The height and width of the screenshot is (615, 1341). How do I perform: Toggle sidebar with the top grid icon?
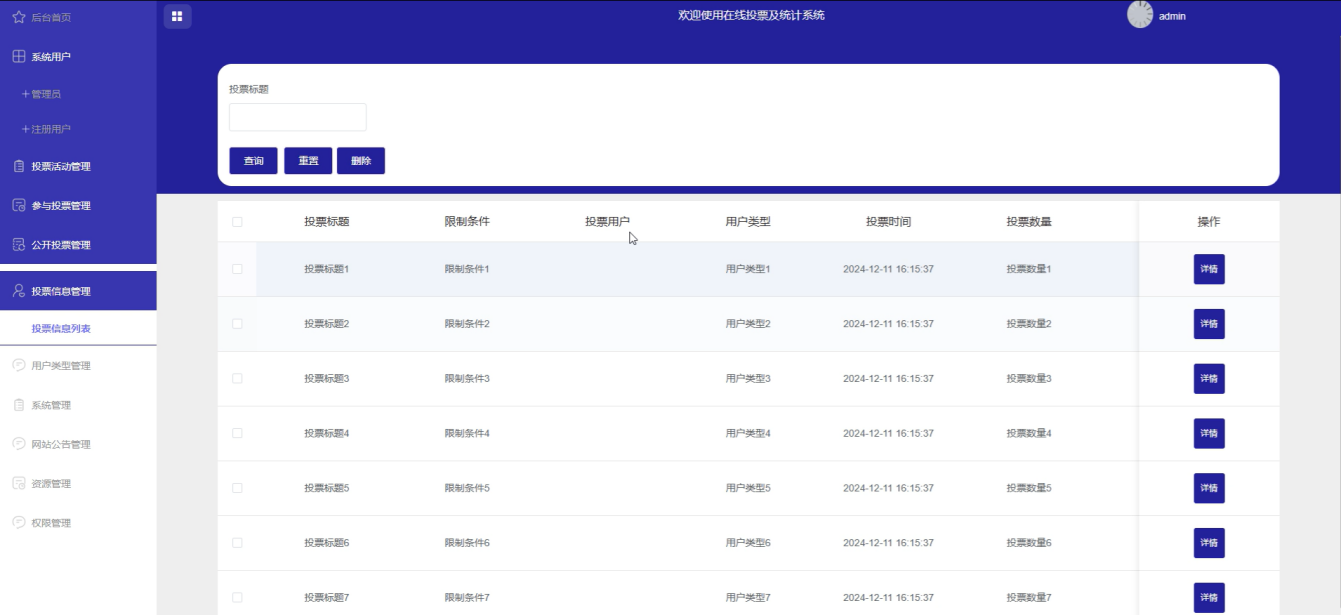click(x=177, y=16)
